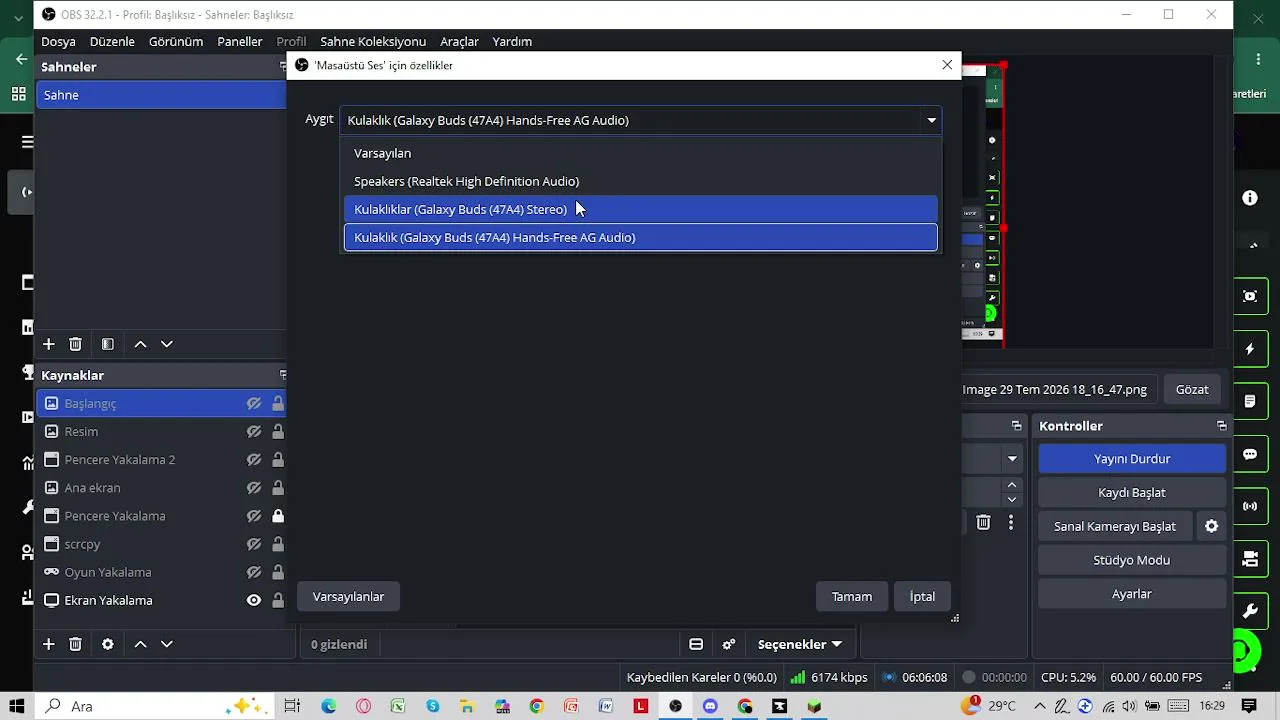Open the Aygıt device dropdown
This screenshot has height=720, width=1280.
point(641,120)
